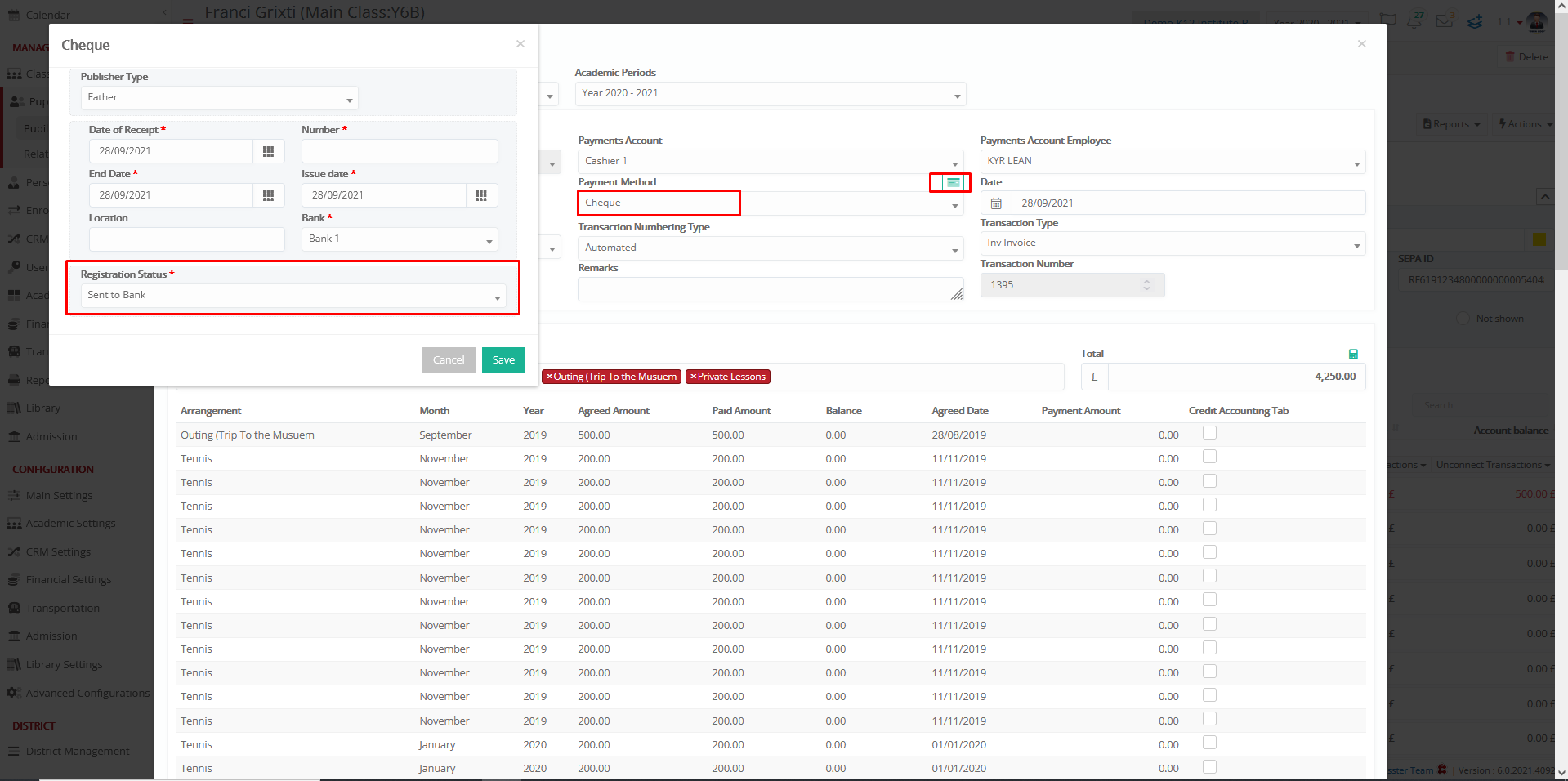Open Payment Method dropdown showing Cheque
This screenshot has width=1568, height=781.
click(771, 203)
